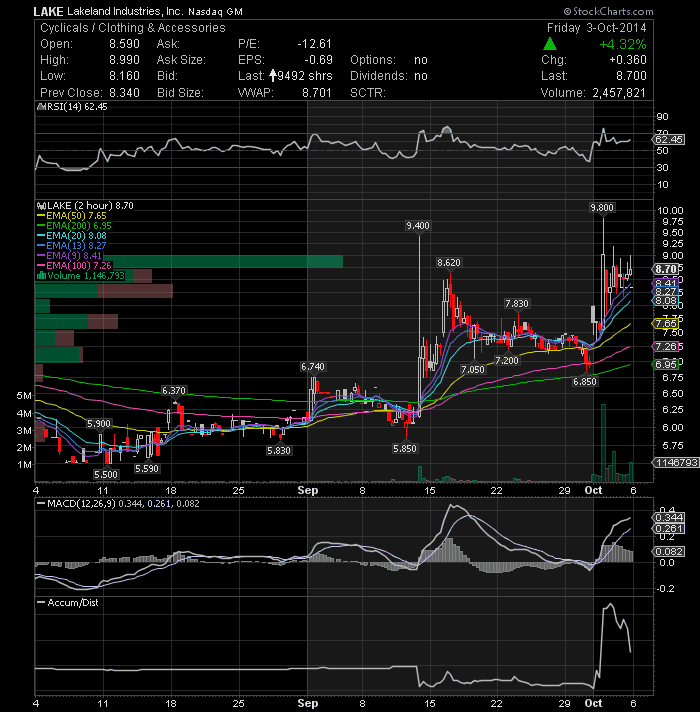Click the 5.900 price label
Image resolution: width=700 pixels, height=712 pixels.
point(99,424)
